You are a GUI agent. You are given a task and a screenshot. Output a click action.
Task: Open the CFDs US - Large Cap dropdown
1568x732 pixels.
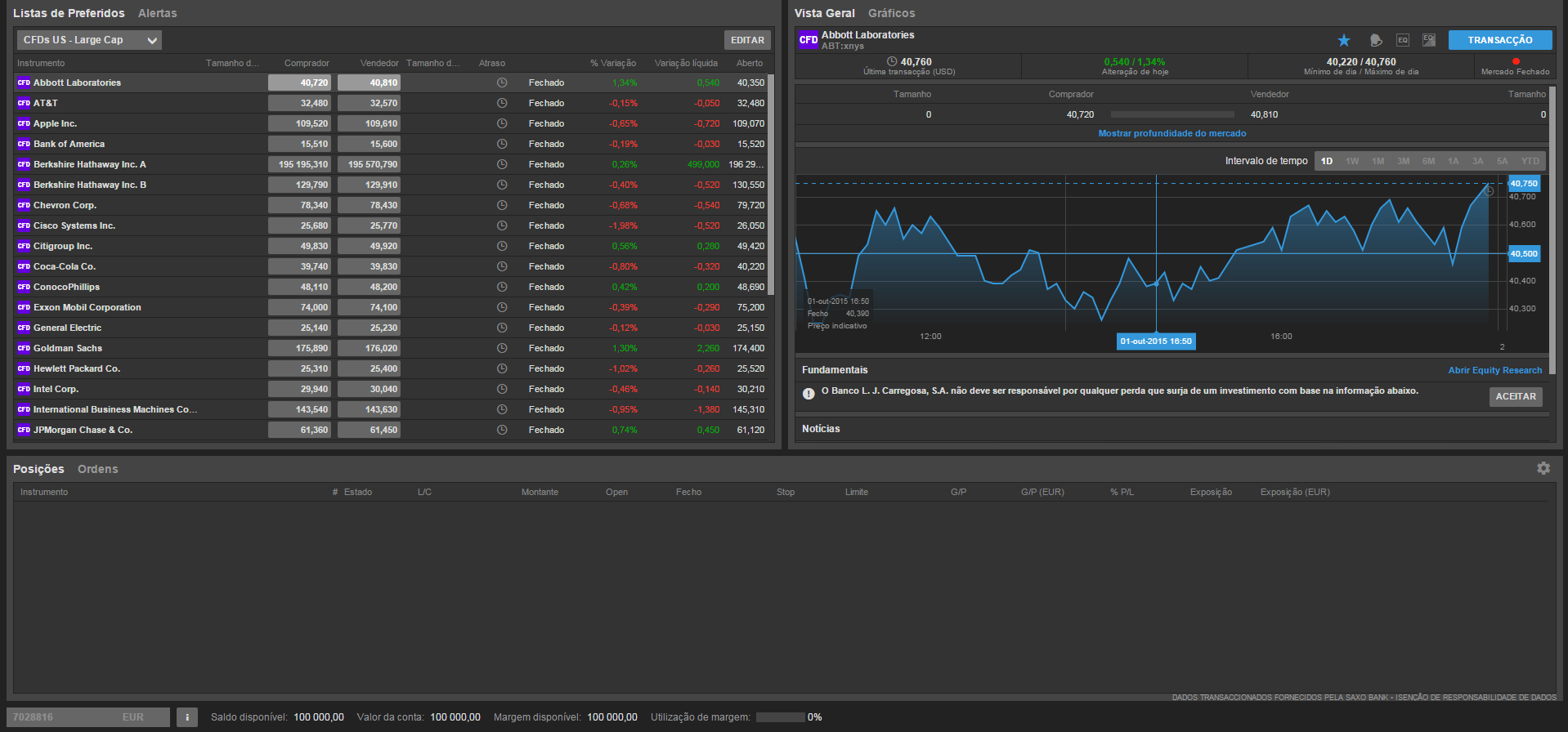(89, 40)
